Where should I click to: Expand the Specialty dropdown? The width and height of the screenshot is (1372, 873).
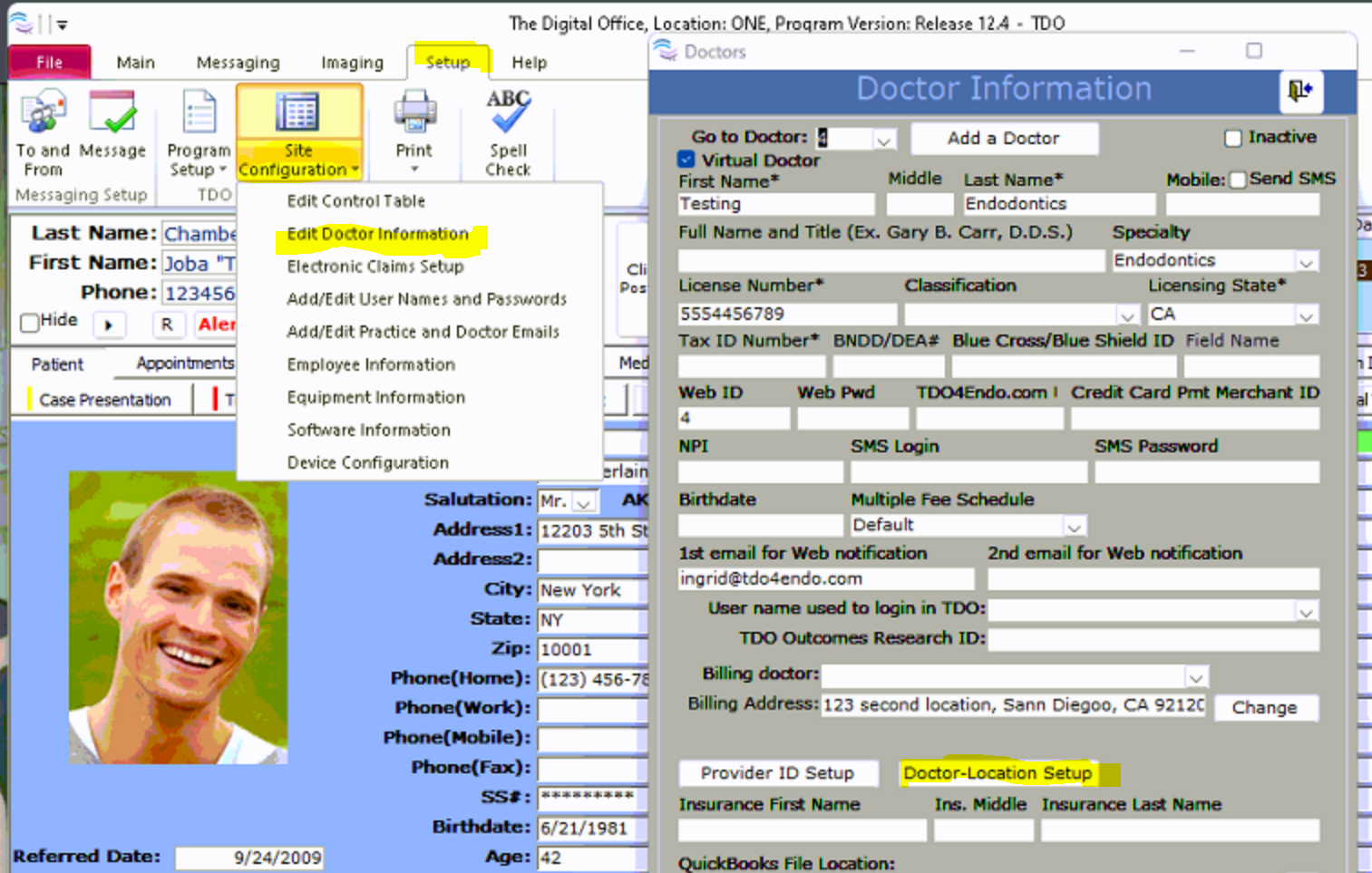point(1306,262)
